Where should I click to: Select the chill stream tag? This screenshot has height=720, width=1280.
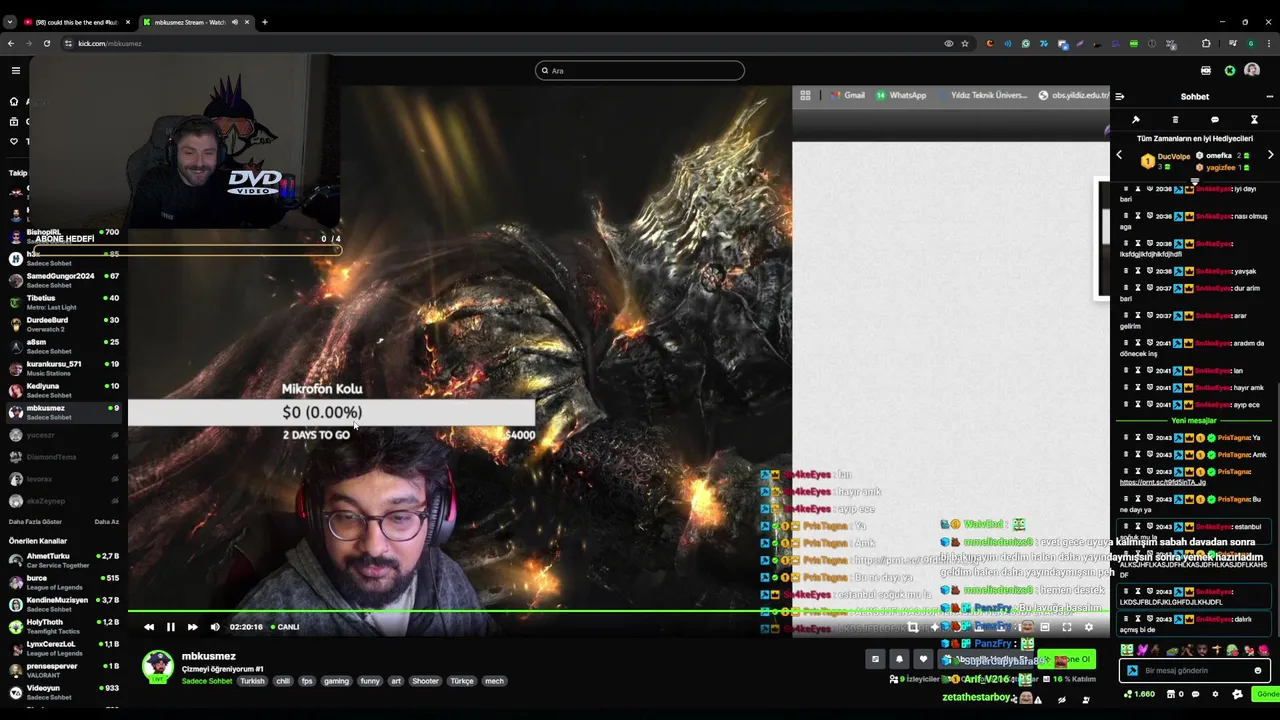[x=283, y=681]
